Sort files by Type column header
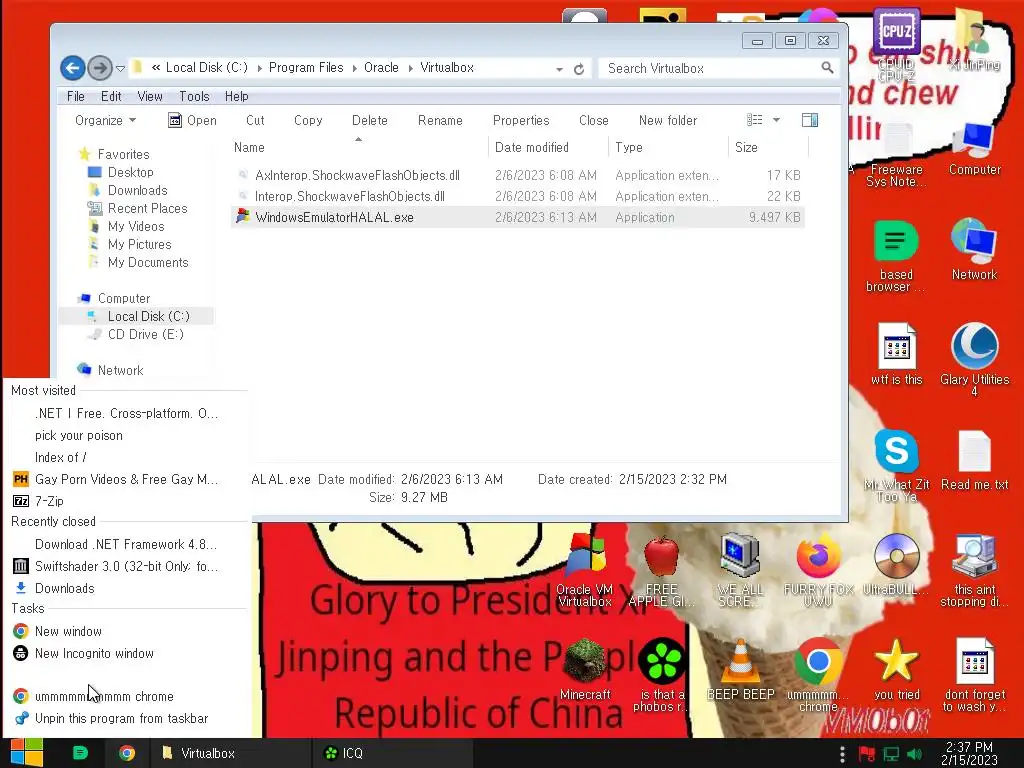 (x=668, y=147)
